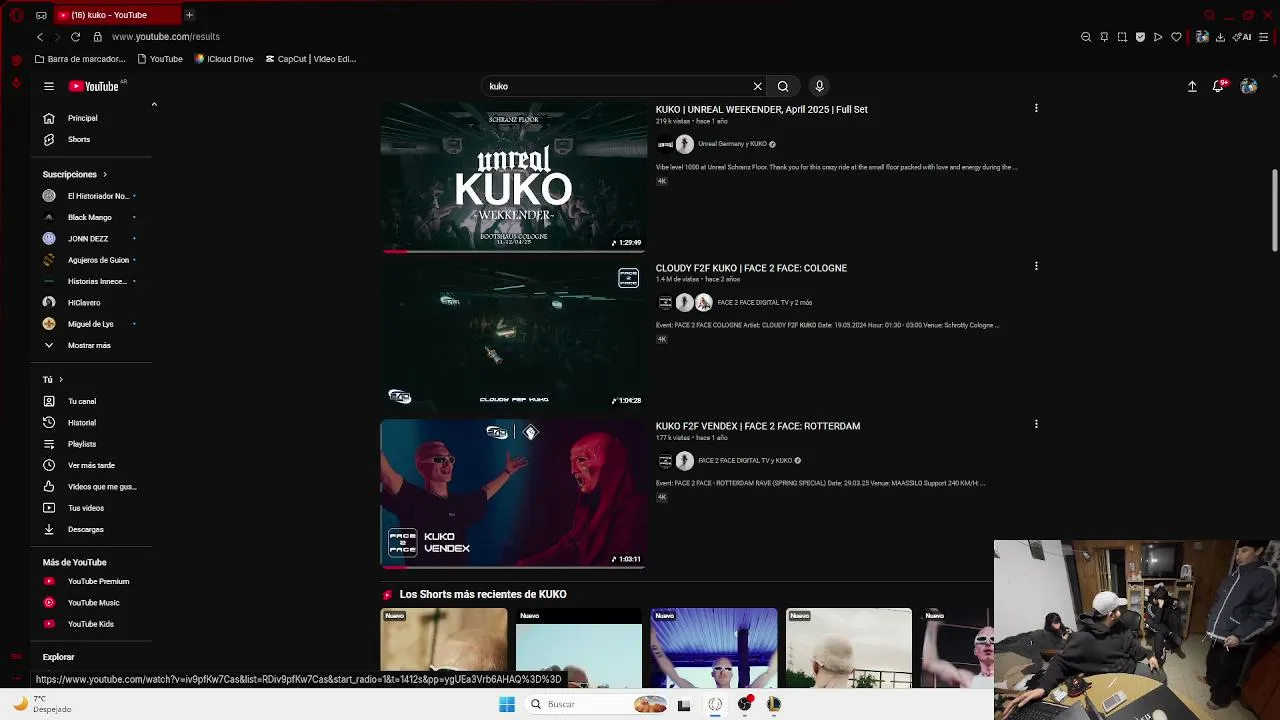This screenshot has height=720, width=1280.
Task: Start voice search with the microphone icon
Action: (819, 86)
